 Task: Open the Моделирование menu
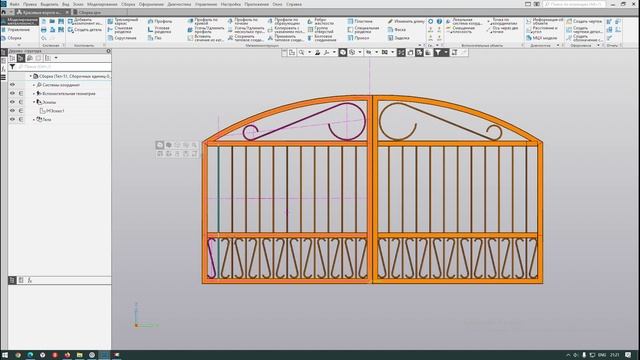pyautogui.click(x=102, y=4)
